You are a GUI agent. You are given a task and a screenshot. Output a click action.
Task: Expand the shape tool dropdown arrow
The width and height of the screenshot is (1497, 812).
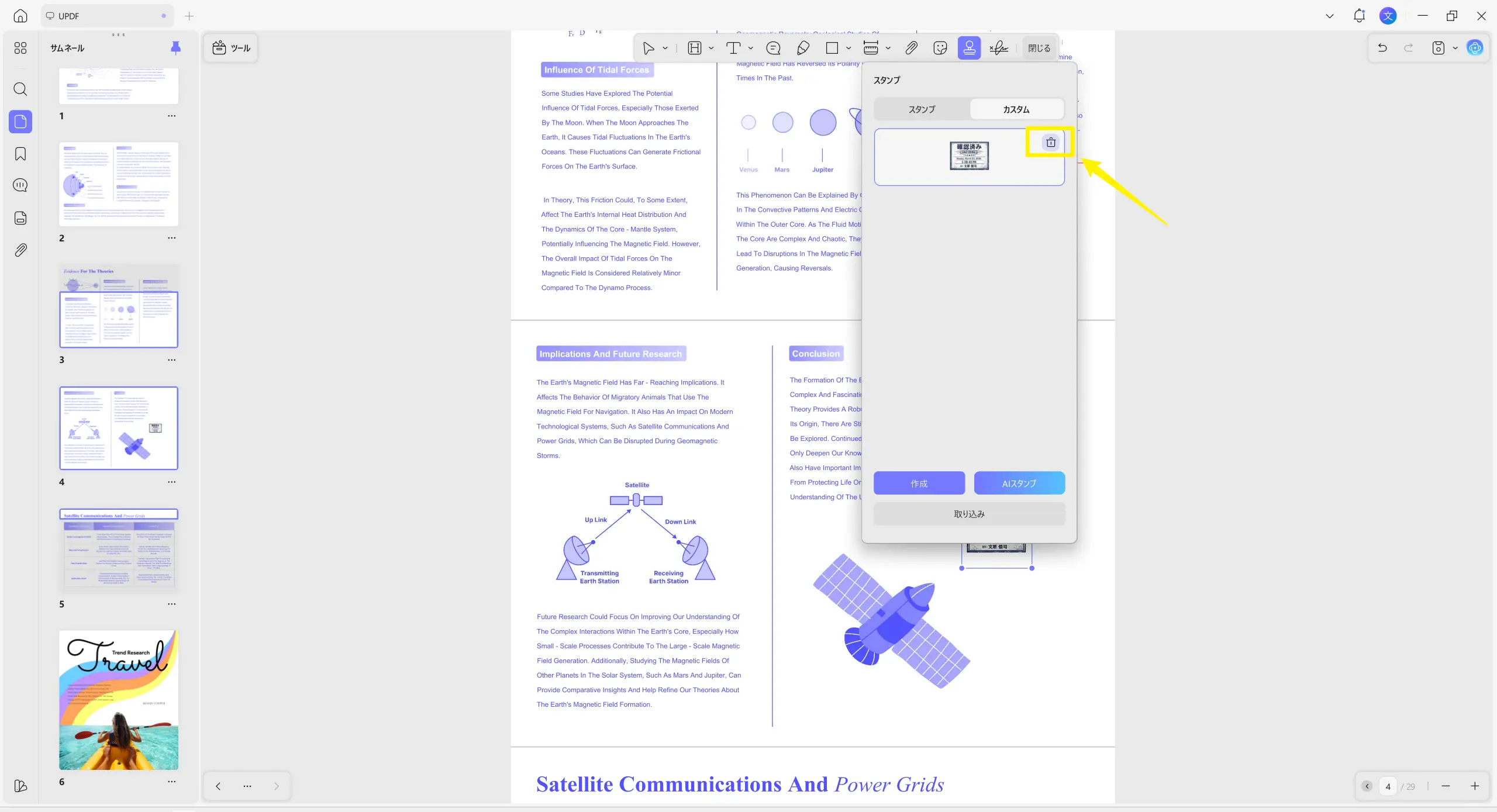tap(848, 48)
